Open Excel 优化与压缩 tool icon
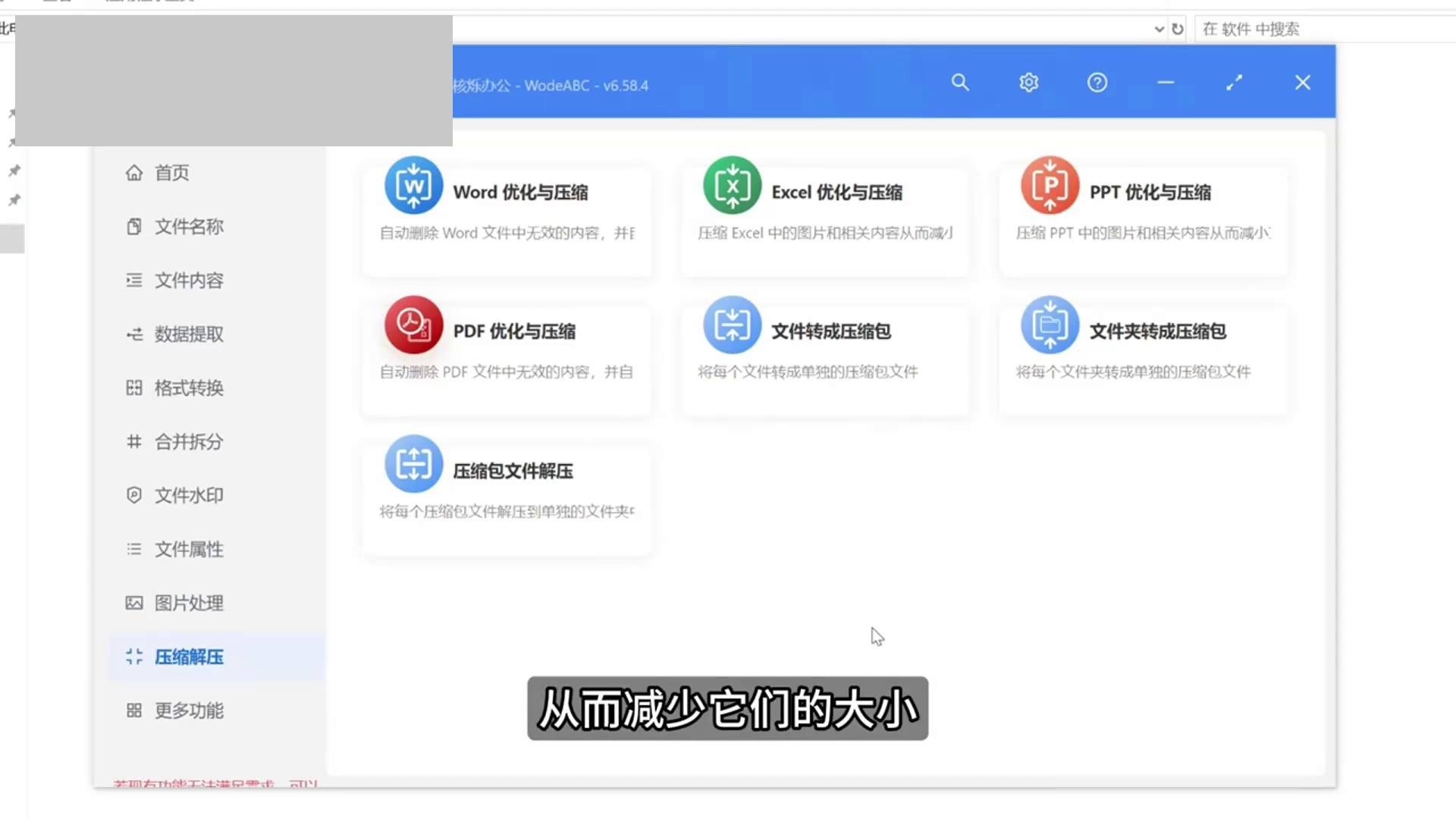The height and width of the screenshot is (819, 1456). point(732,186)
